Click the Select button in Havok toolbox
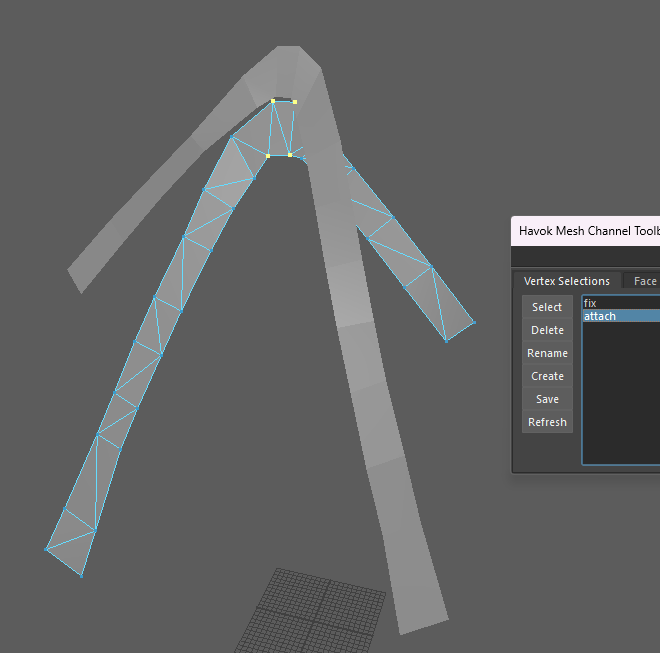 [547, 307]
